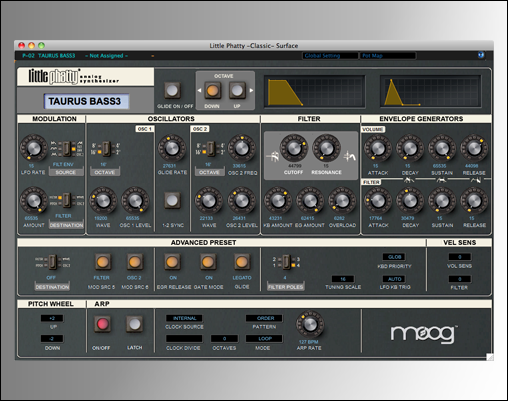The image size is (508, 401).
Task: Click the Tuning Scale value field
Action: 343,279
